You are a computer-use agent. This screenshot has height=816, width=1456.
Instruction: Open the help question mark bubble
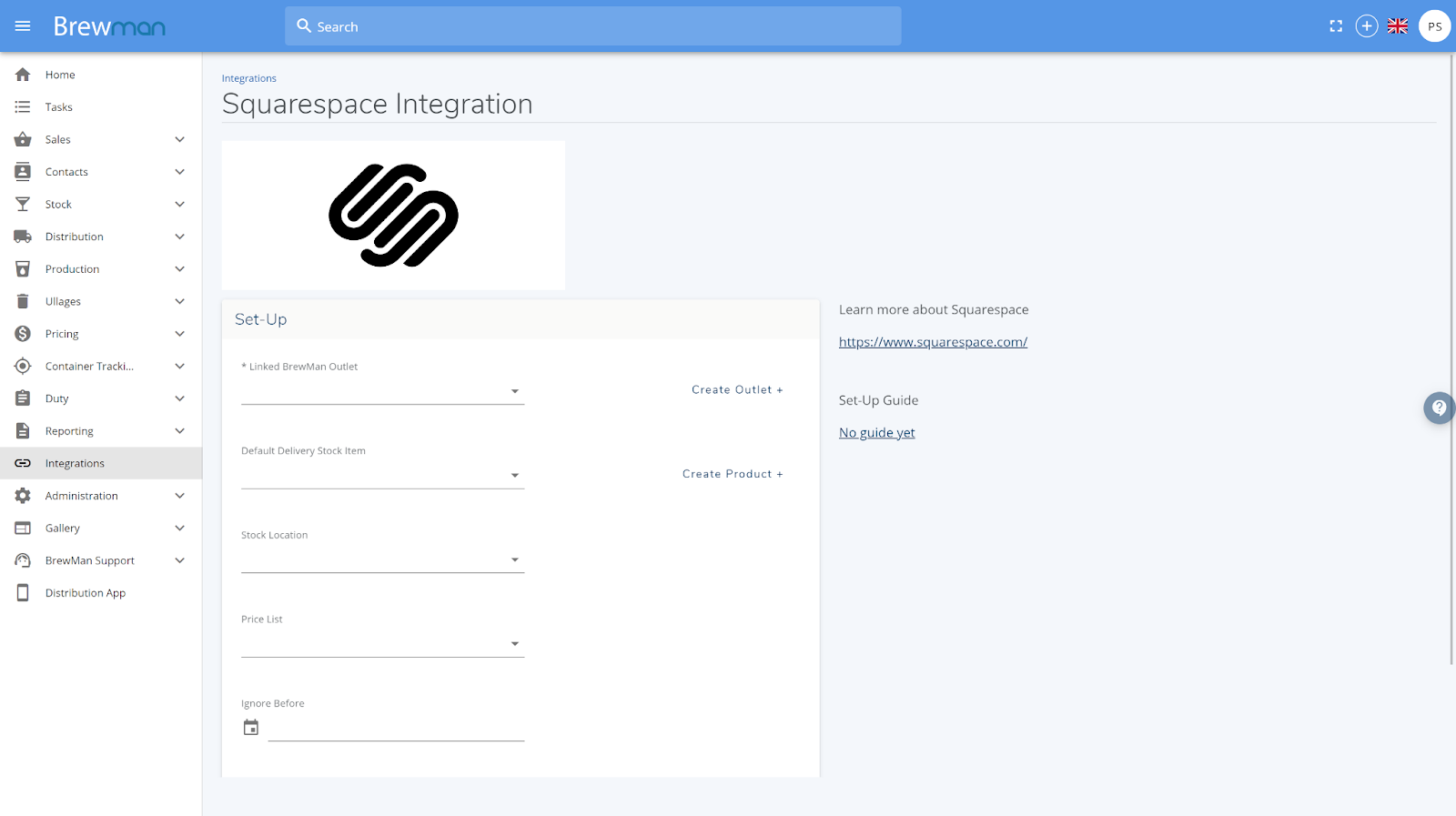coord(1439,408)
